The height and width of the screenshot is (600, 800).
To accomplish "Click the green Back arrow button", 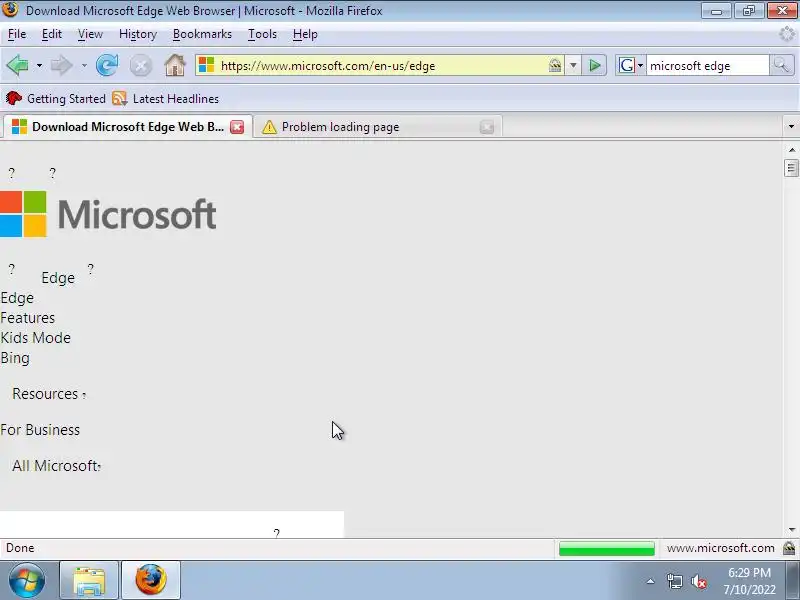I will tap(18, 65).
